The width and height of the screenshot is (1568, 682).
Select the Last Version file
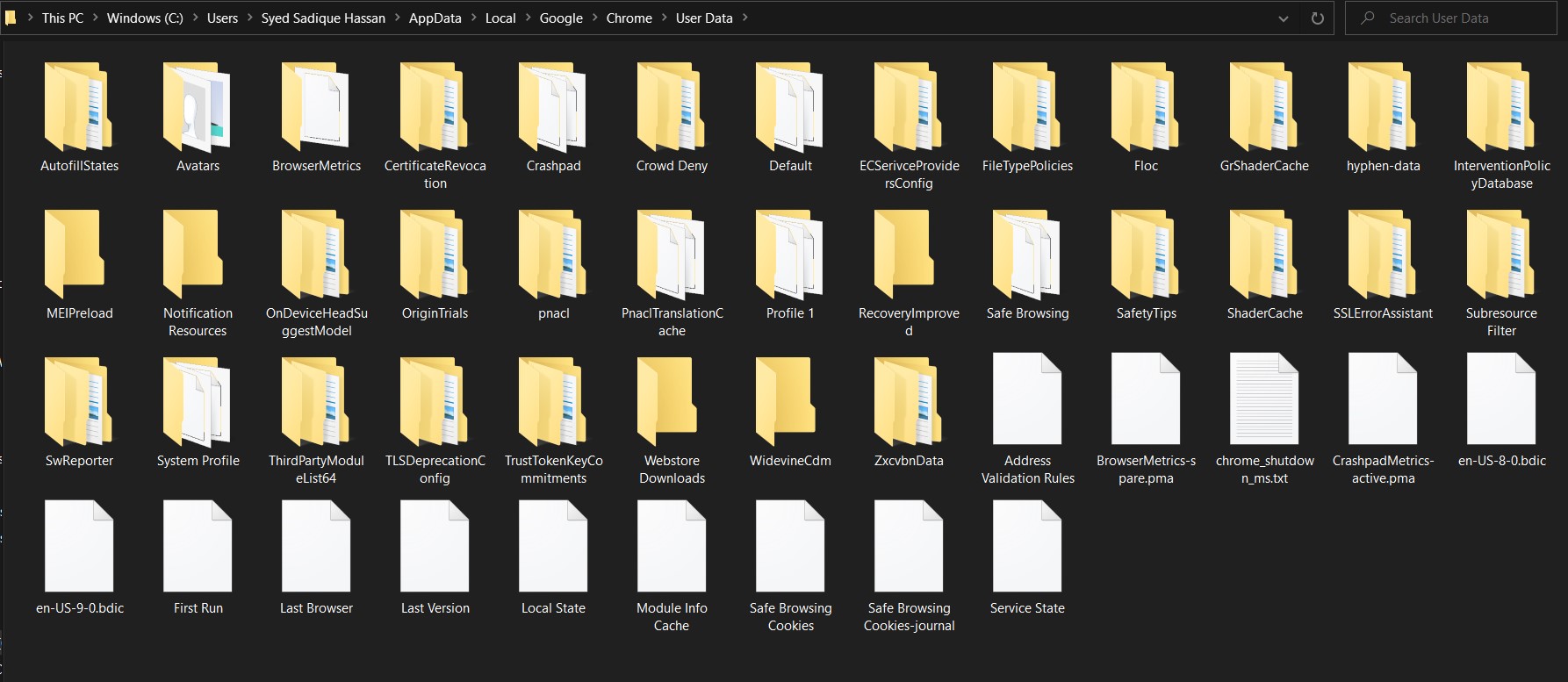[x=435, y=548]
